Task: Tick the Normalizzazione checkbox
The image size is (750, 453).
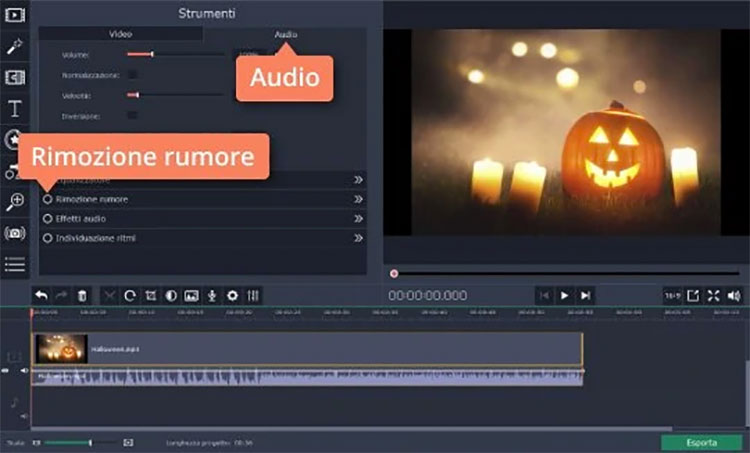Action: (132, 75)
